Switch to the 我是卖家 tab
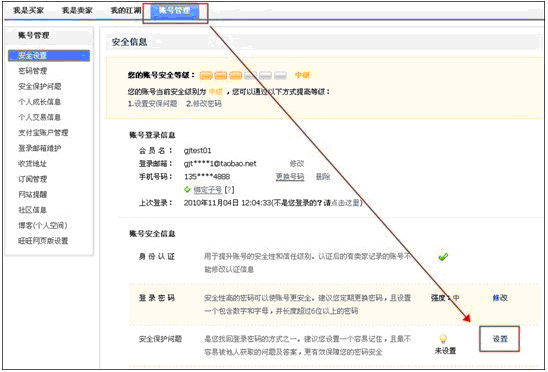 point(77,10)
